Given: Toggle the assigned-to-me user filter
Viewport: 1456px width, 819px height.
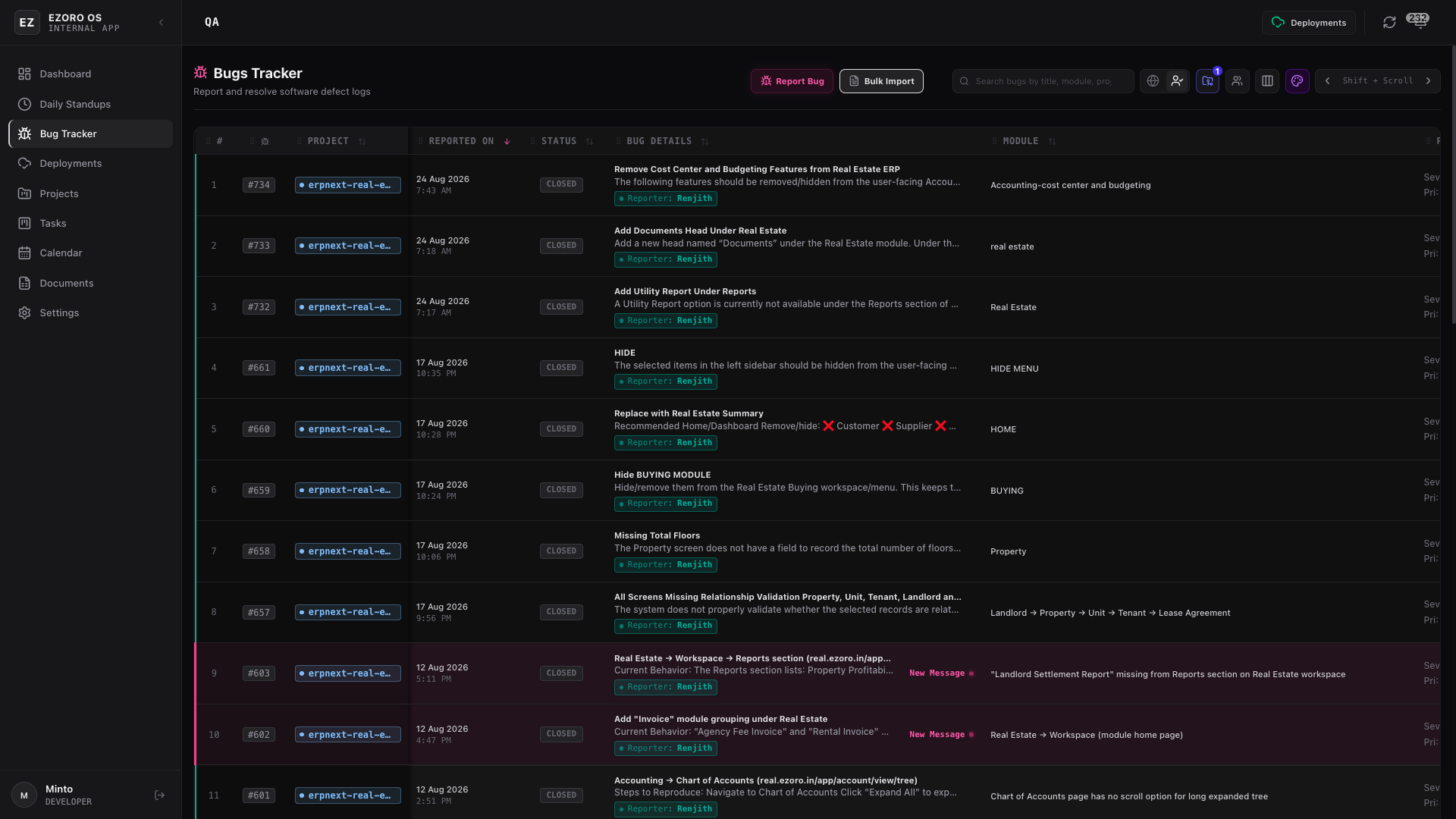Looking at the screenshot, I should 1177,81.
